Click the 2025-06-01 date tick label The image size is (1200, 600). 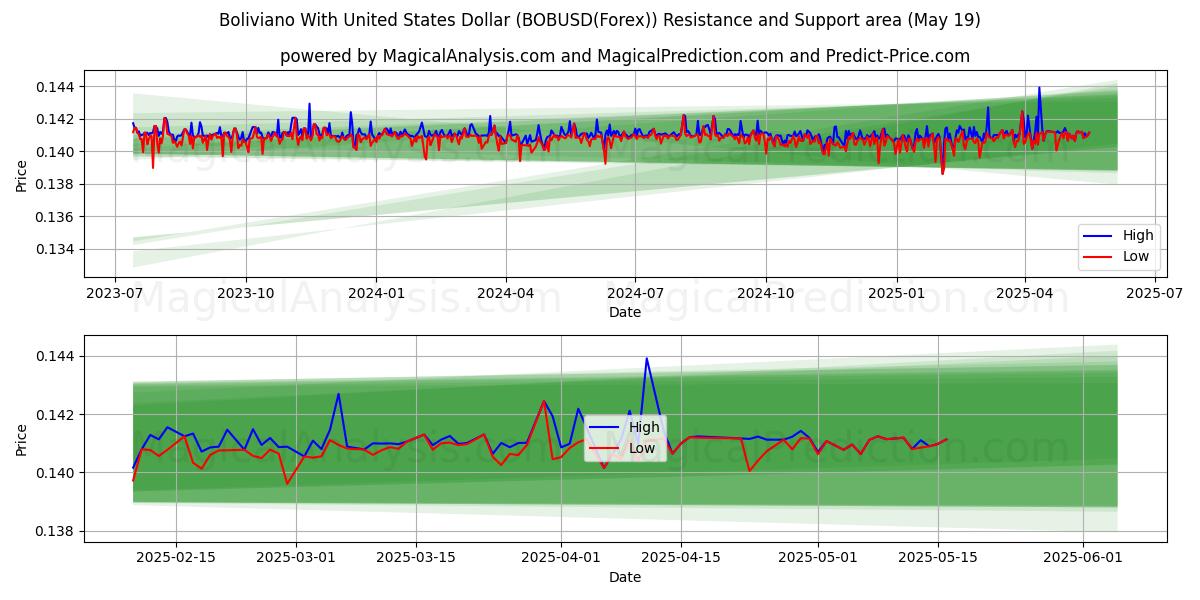point(1084,558)
